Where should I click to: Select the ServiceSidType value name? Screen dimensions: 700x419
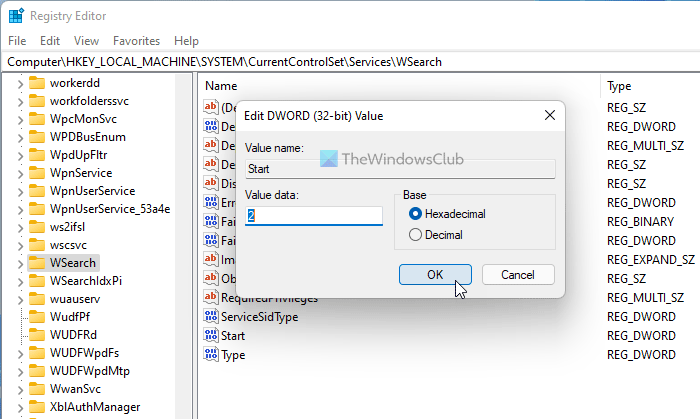tap(259, 317)
